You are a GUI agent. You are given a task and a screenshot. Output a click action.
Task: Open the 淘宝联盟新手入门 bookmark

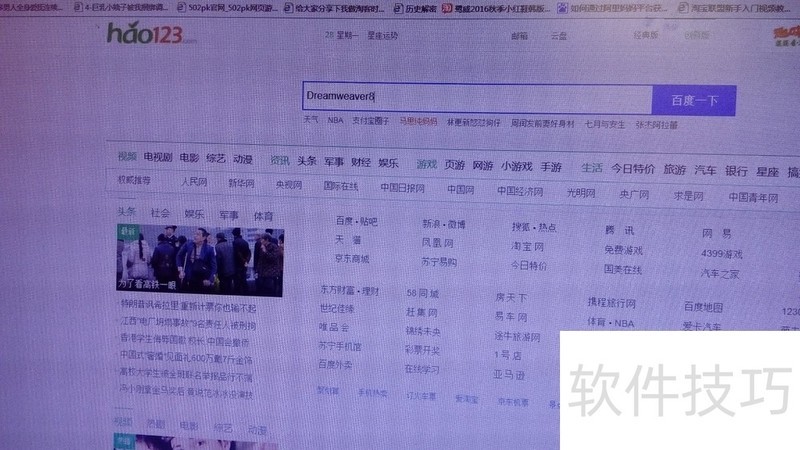pos(735,8)
